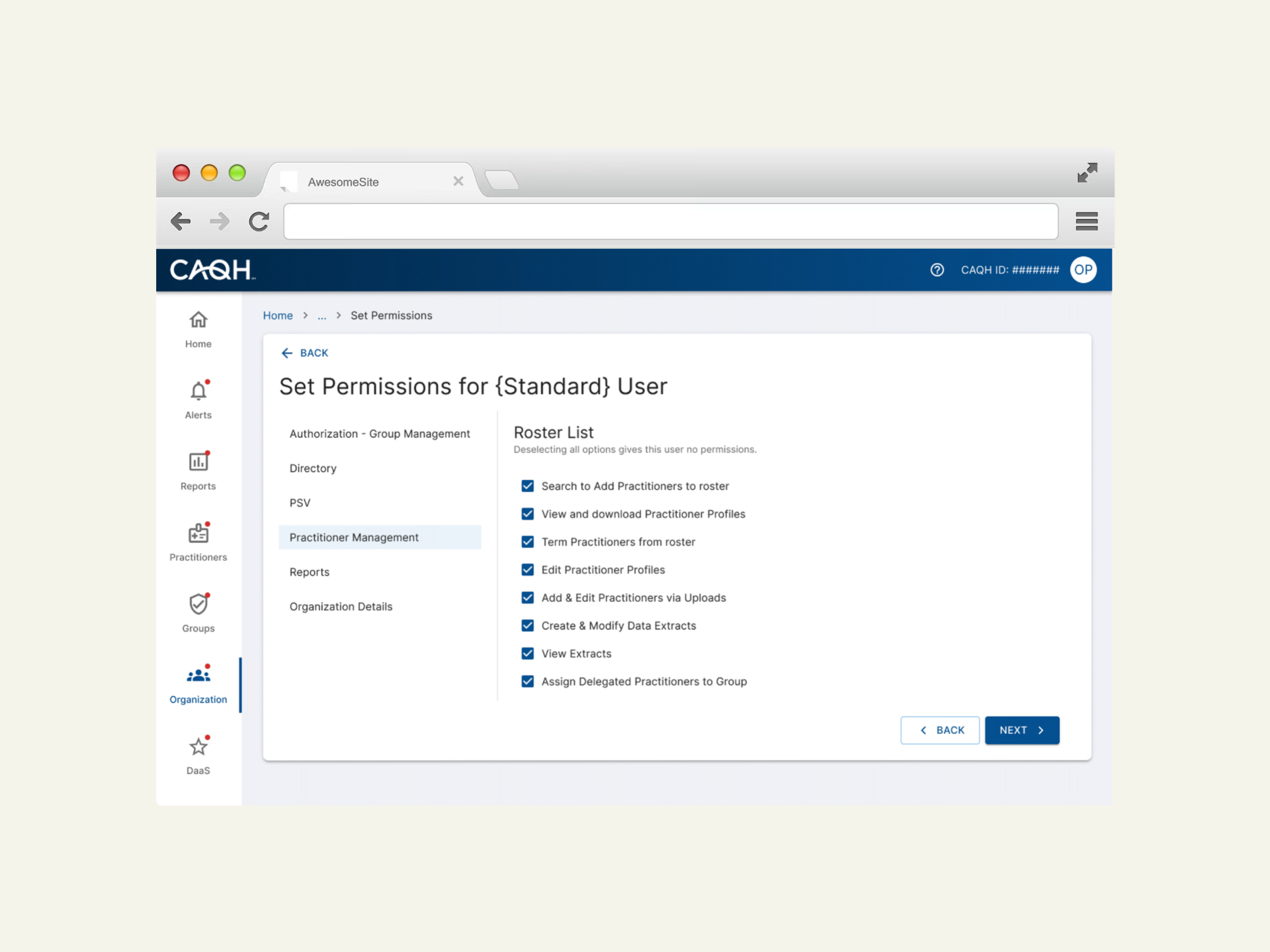
Task: Click the CAQH ID: ####### text
Action: coord(1009,270)
